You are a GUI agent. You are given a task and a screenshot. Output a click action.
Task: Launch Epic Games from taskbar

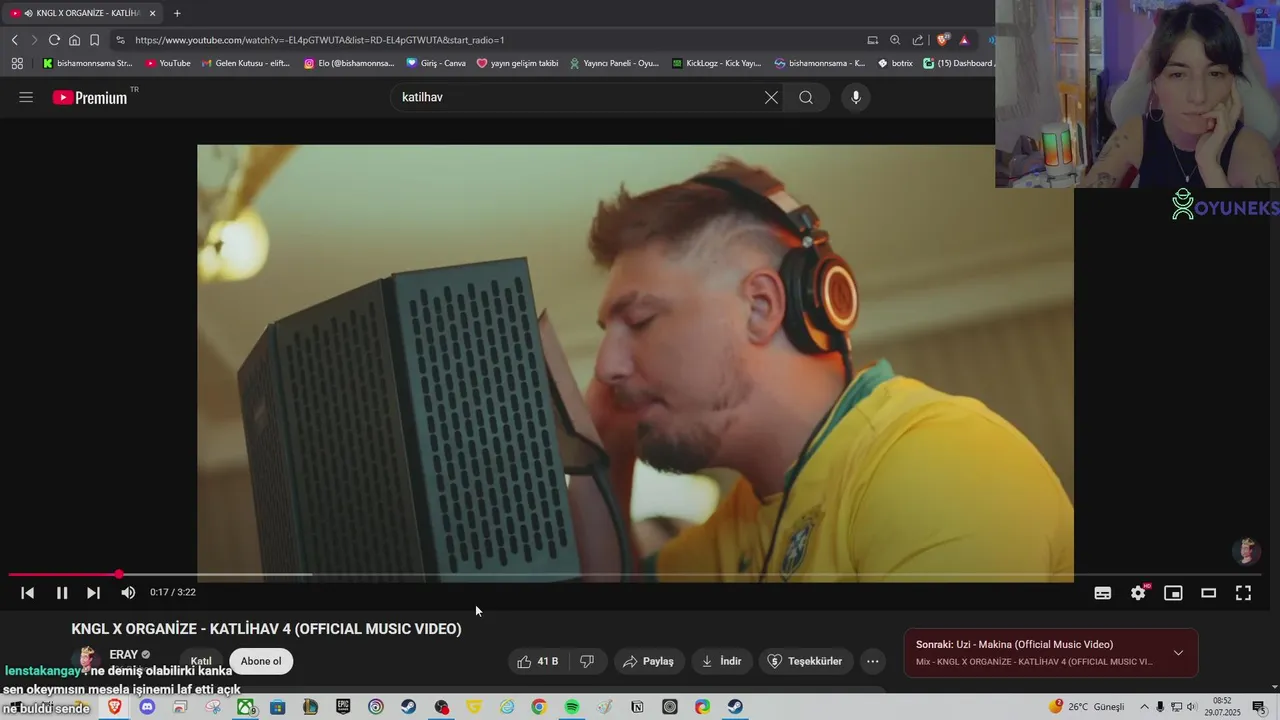pos(343,707)
